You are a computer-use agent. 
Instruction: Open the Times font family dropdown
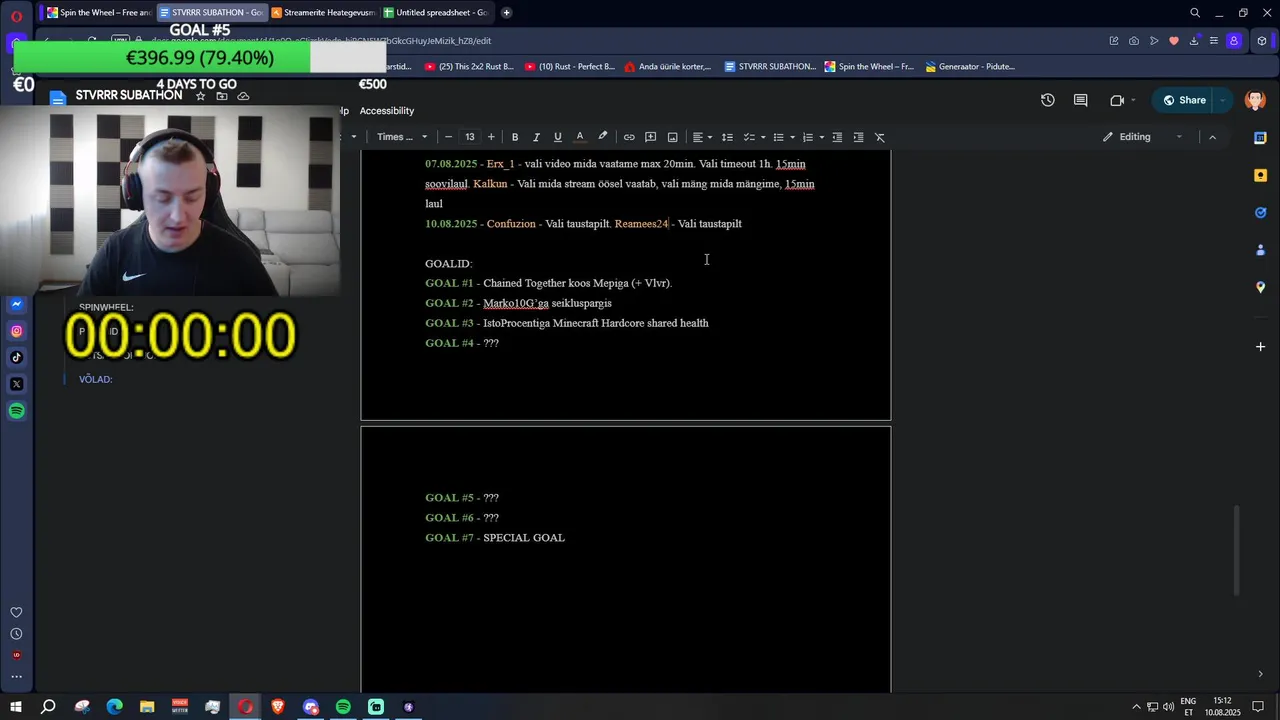pyautogui.click(x=402, y=137)
